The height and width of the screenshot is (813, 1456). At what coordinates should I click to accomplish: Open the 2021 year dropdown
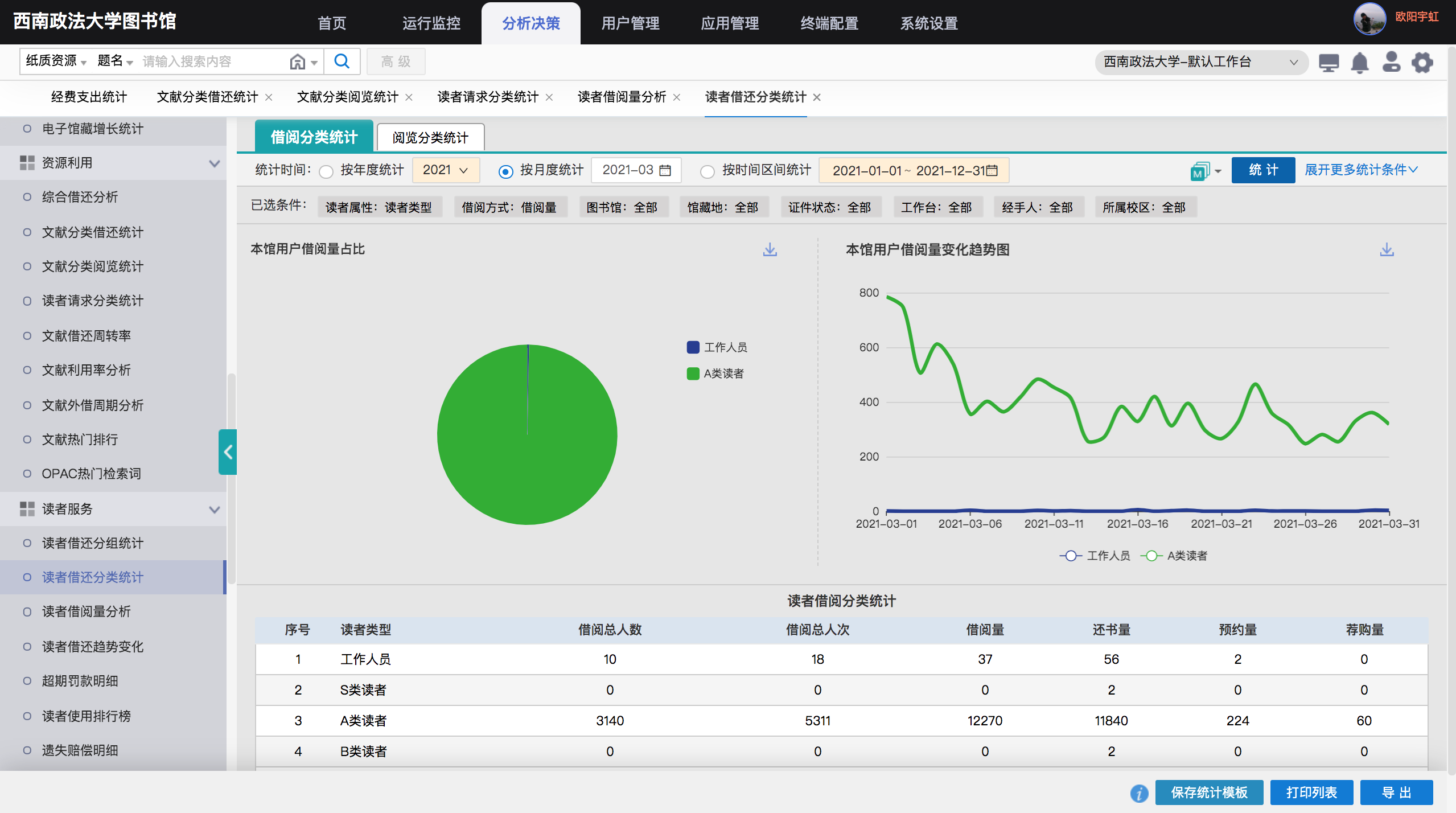(446, 170)
